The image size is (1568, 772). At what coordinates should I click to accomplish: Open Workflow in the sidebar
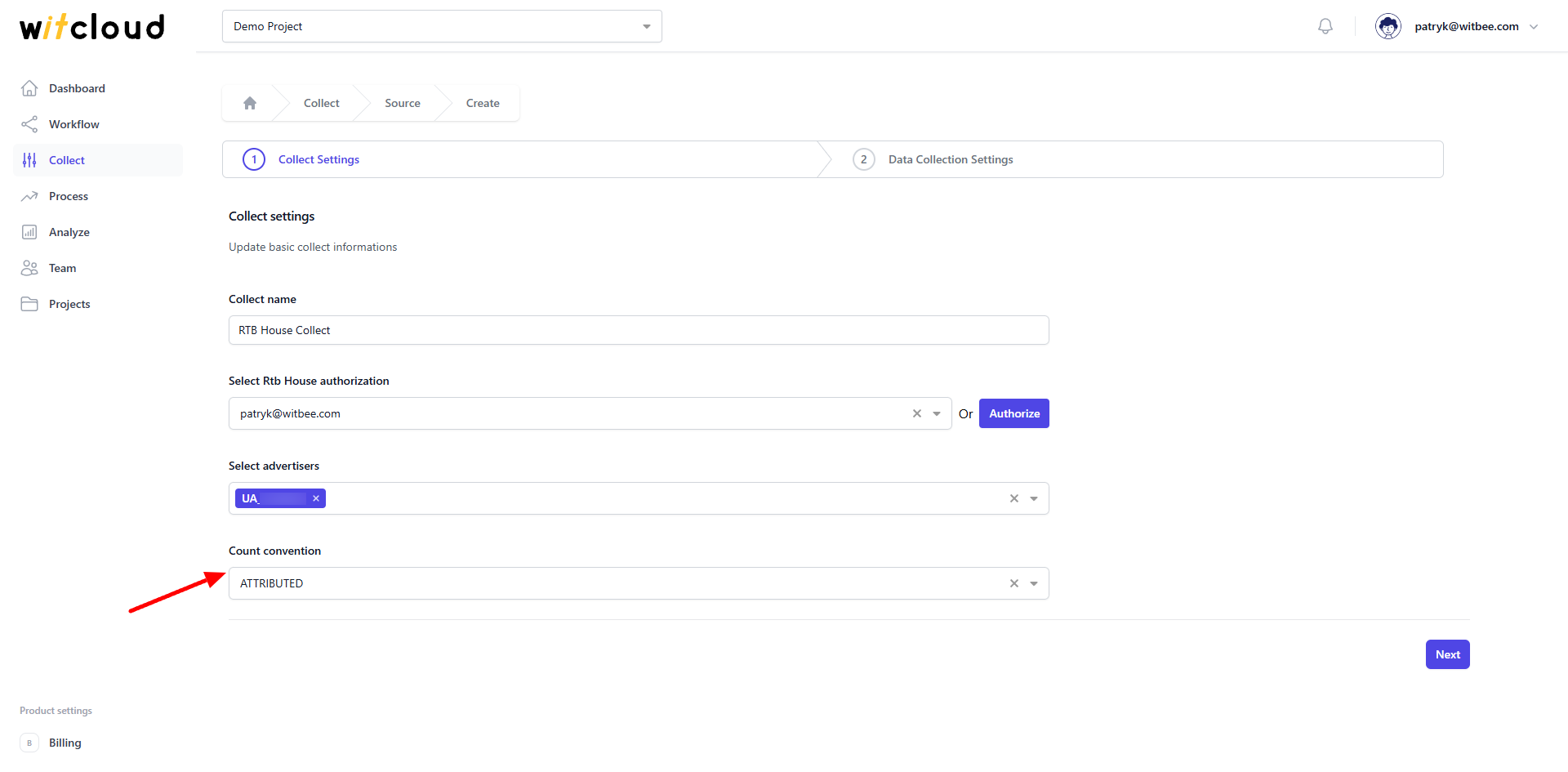(x=74, y=124)
